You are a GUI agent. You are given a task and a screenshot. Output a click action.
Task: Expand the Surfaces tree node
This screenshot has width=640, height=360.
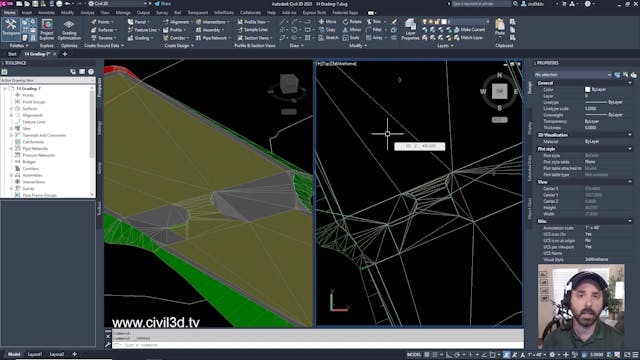11,109
